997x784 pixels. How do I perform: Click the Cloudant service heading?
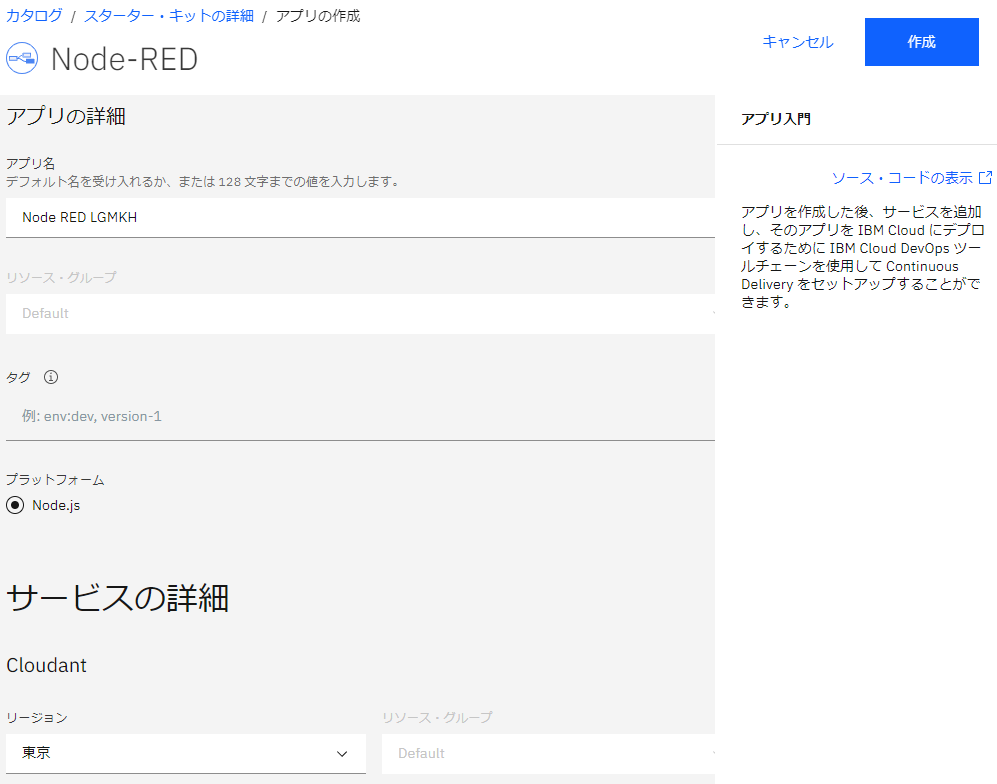pos(46,665)
